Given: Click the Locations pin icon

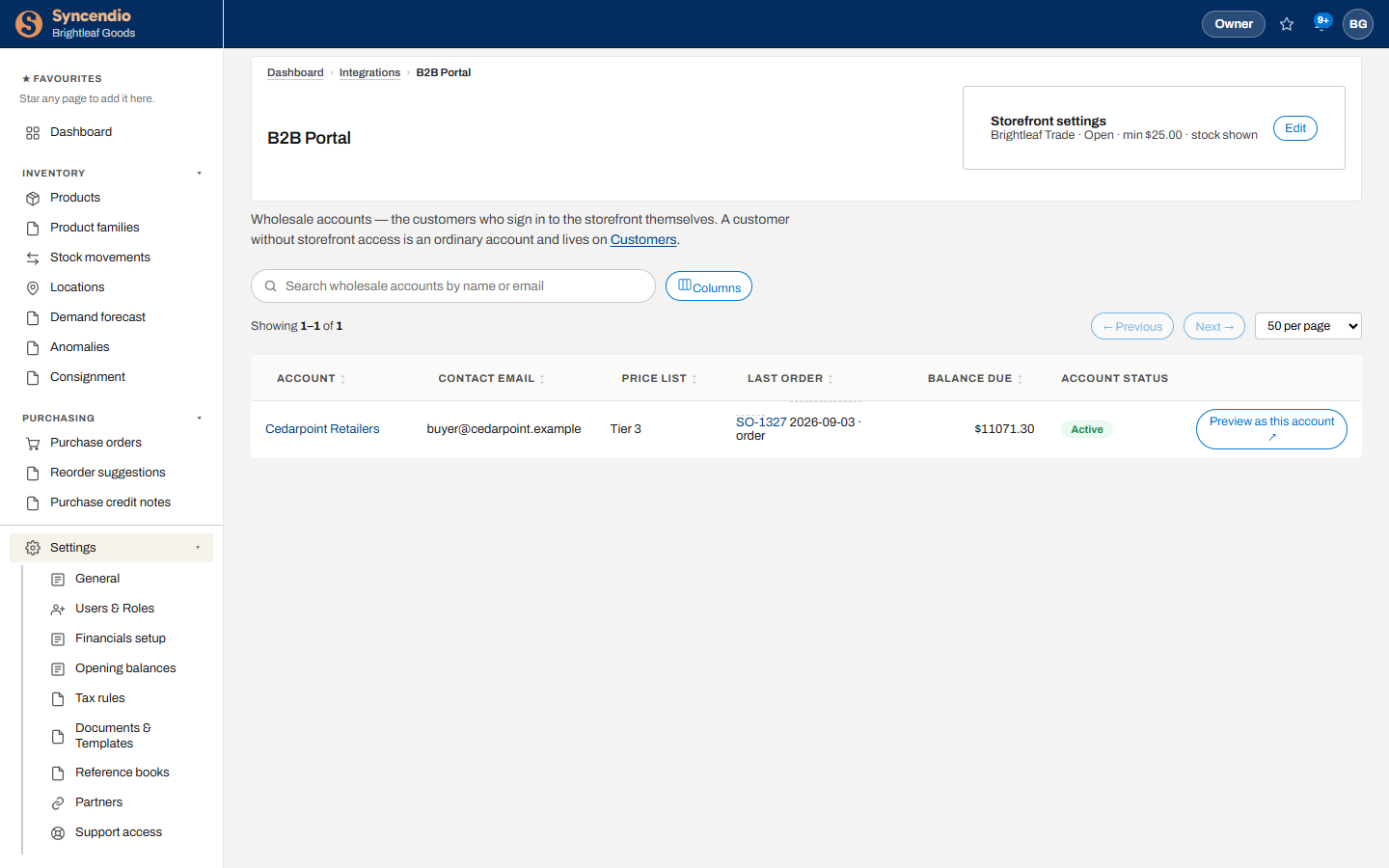Looking at the screenshot, I should point(33,287).
